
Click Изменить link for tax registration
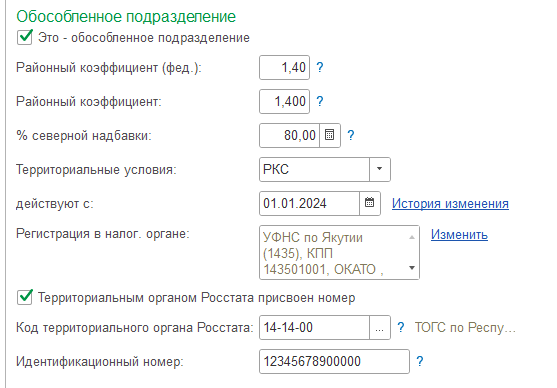459,235
